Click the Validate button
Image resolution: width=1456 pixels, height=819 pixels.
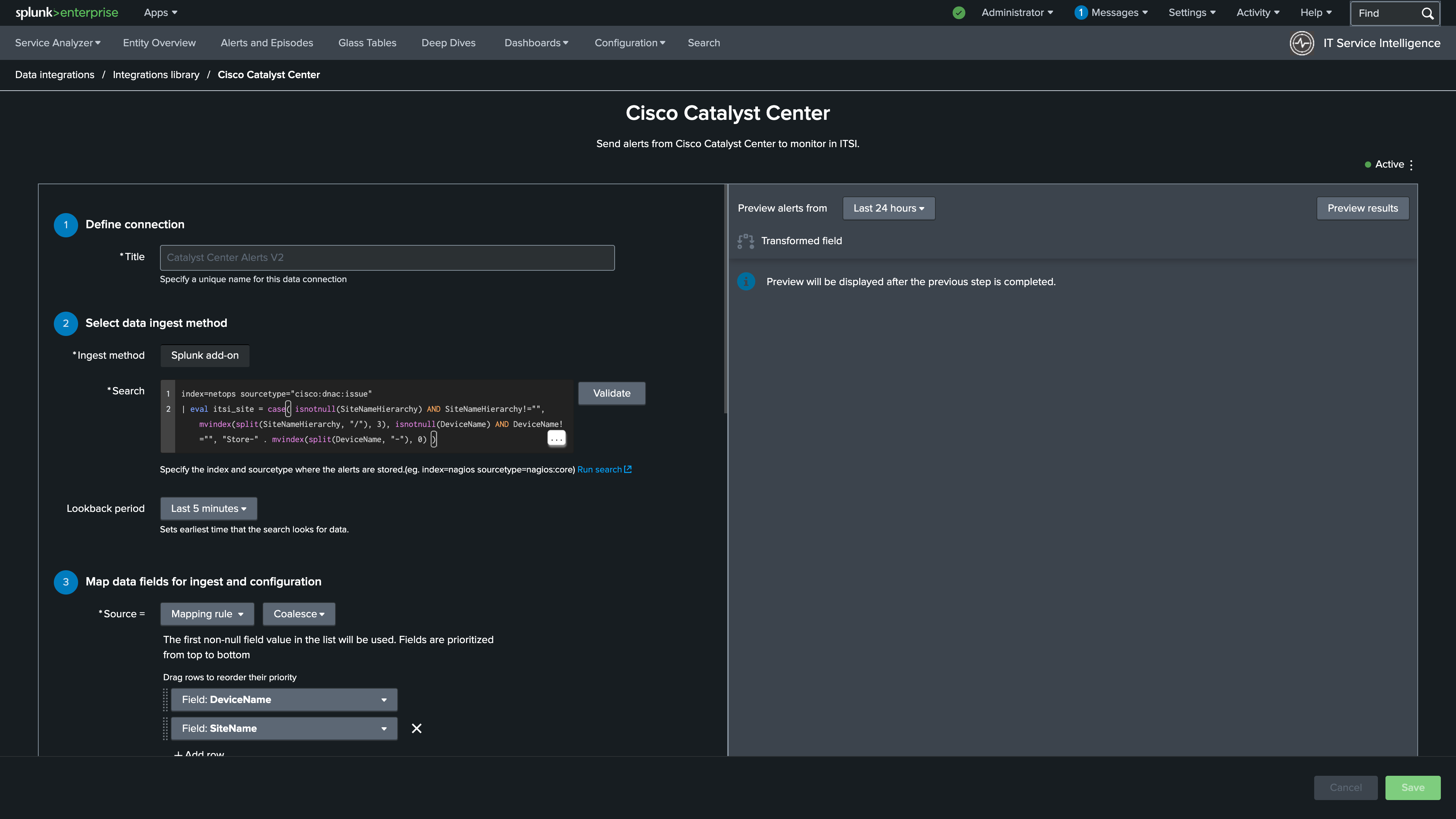(x=612, y=394)
